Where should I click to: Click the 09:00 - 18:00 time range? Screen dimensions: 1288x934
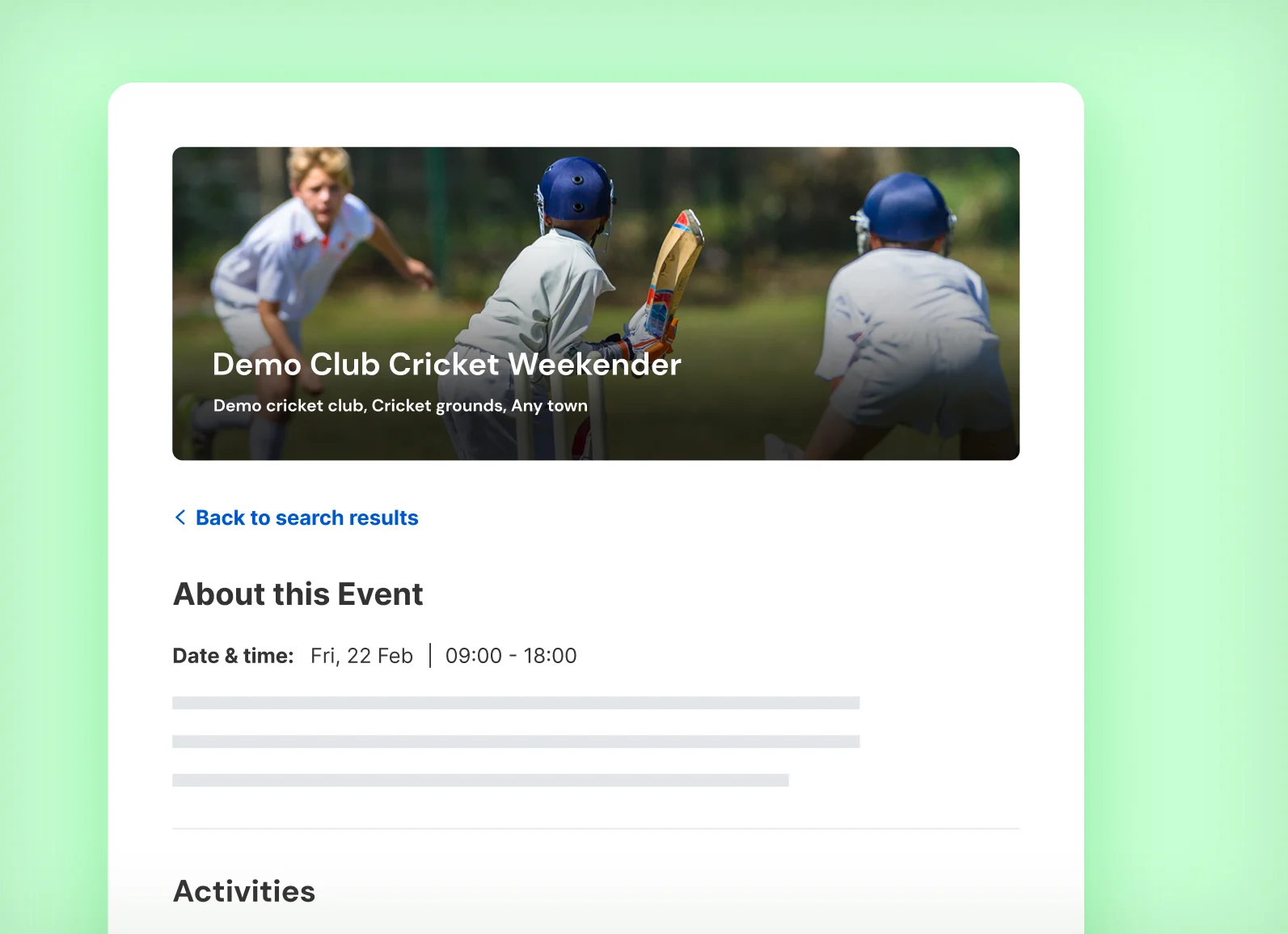(511, 656)
